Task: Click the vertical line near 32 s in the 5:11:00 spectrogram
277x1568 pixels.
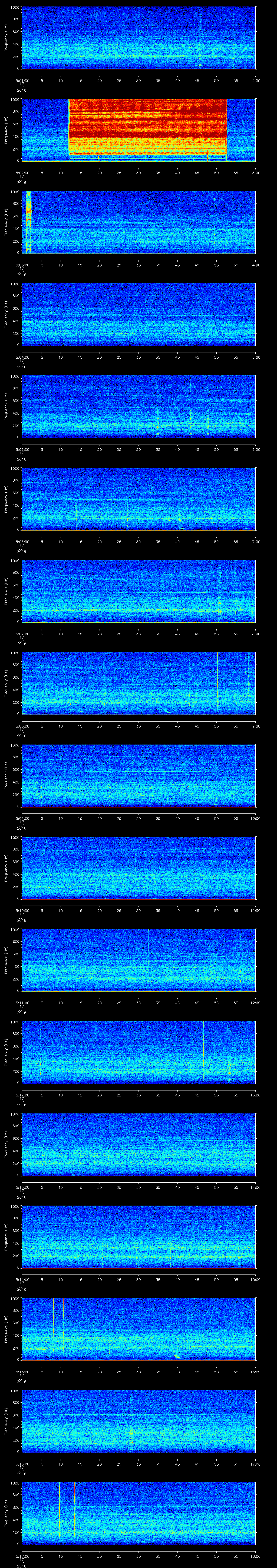Action: point(148,950)
